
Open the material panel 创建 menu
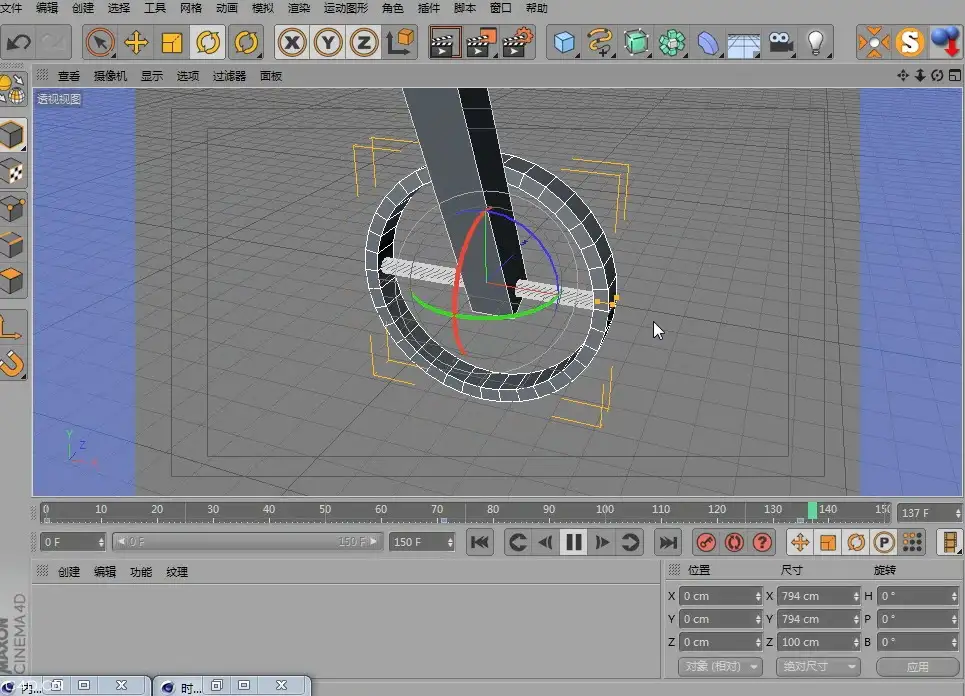[69, 572]
